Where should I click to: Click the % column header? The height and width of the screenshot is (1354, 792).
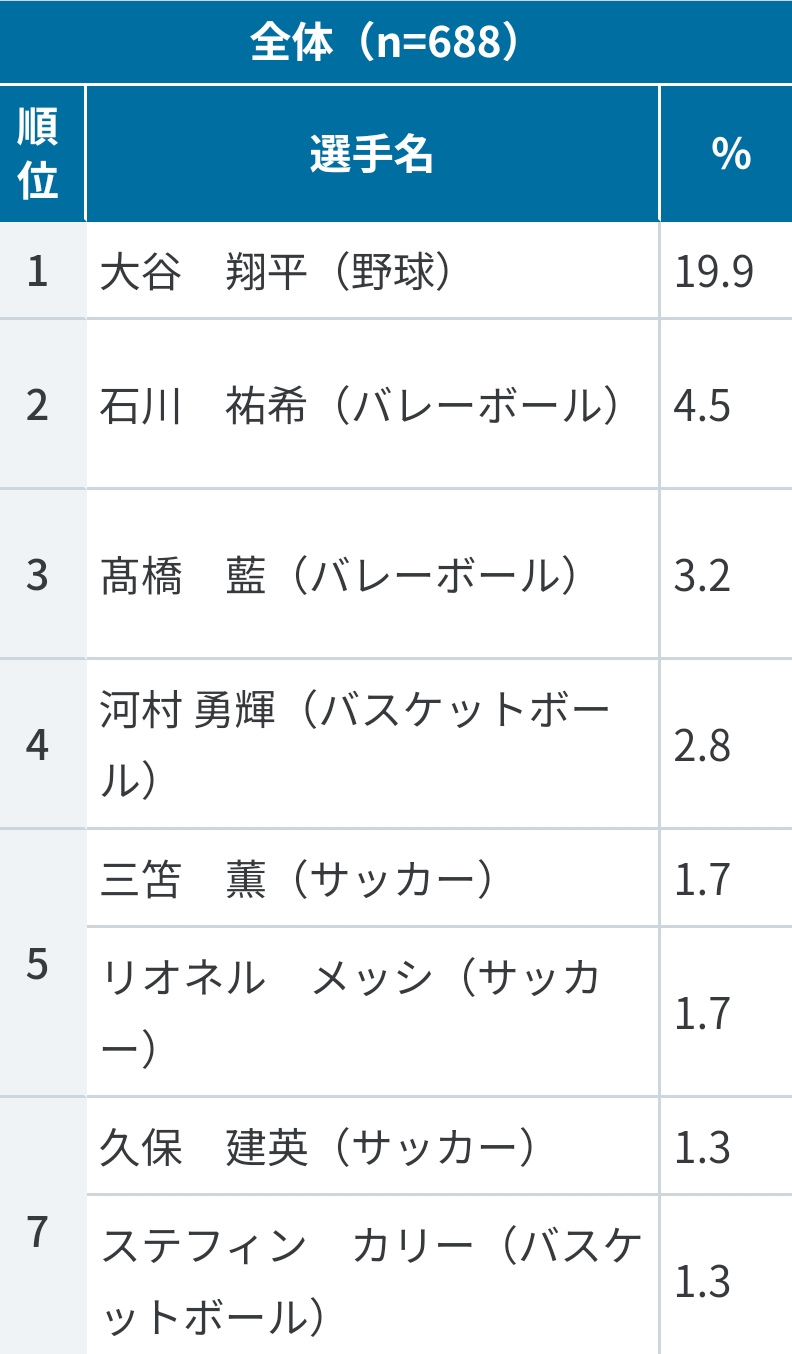[726, 154]
